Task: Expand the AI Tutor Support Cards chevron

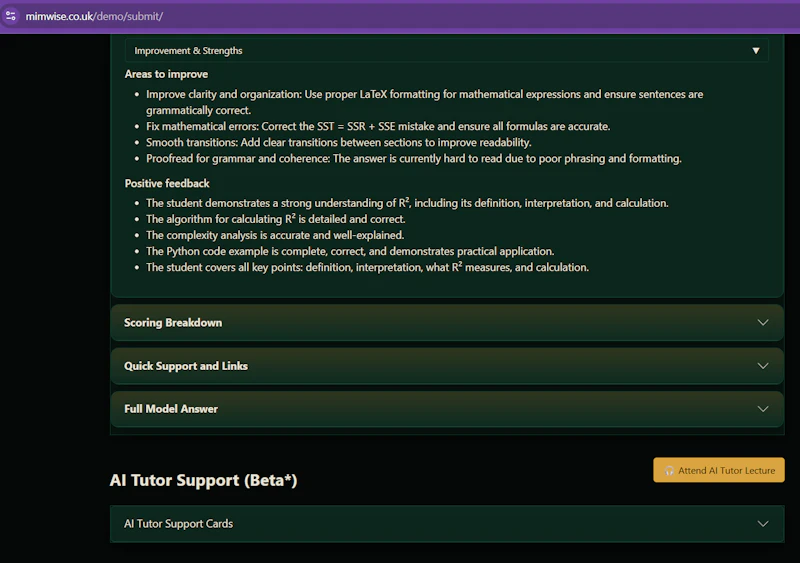Action: click(763, 524)
